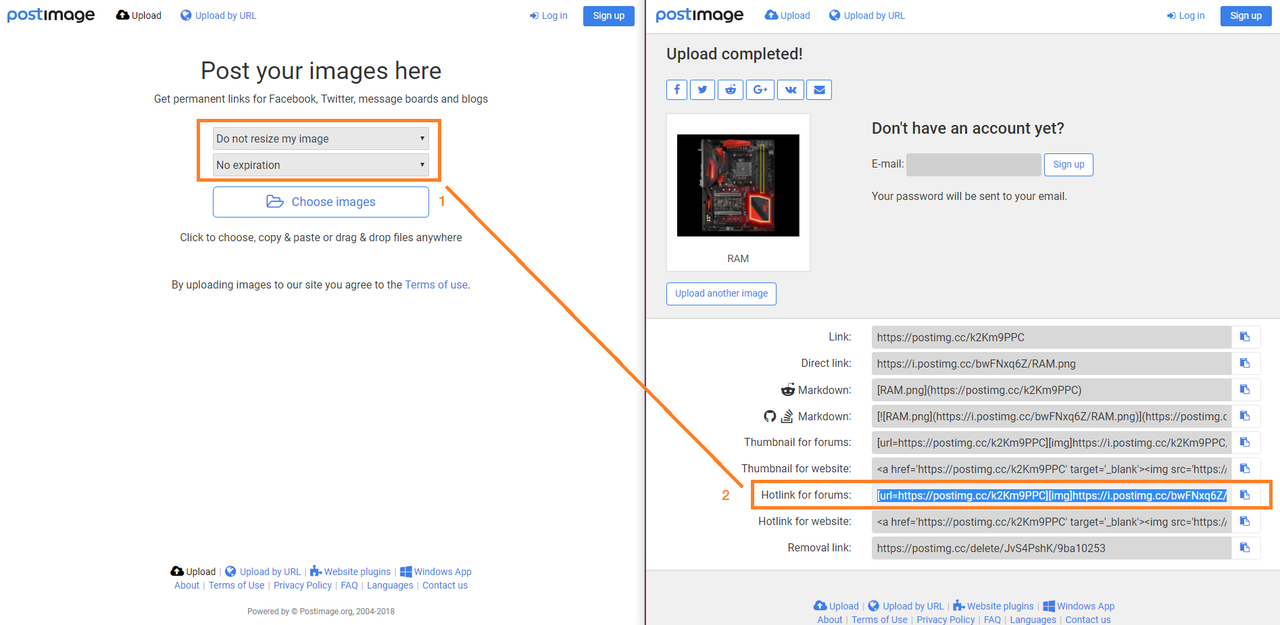The width and height of the screenshot is (1280, 625).
Task: Click Sign up button in right header
Action: pyautogui.click(x=1246, y=16)
